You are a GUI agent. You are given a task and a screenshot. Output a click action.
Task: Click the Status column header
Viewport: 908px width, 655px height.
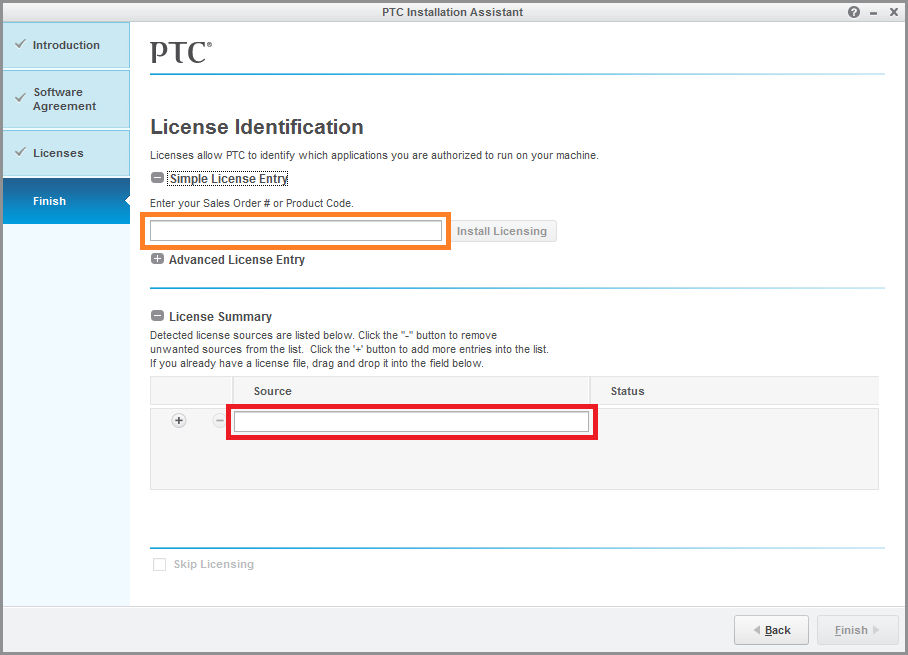click(734, 391)
